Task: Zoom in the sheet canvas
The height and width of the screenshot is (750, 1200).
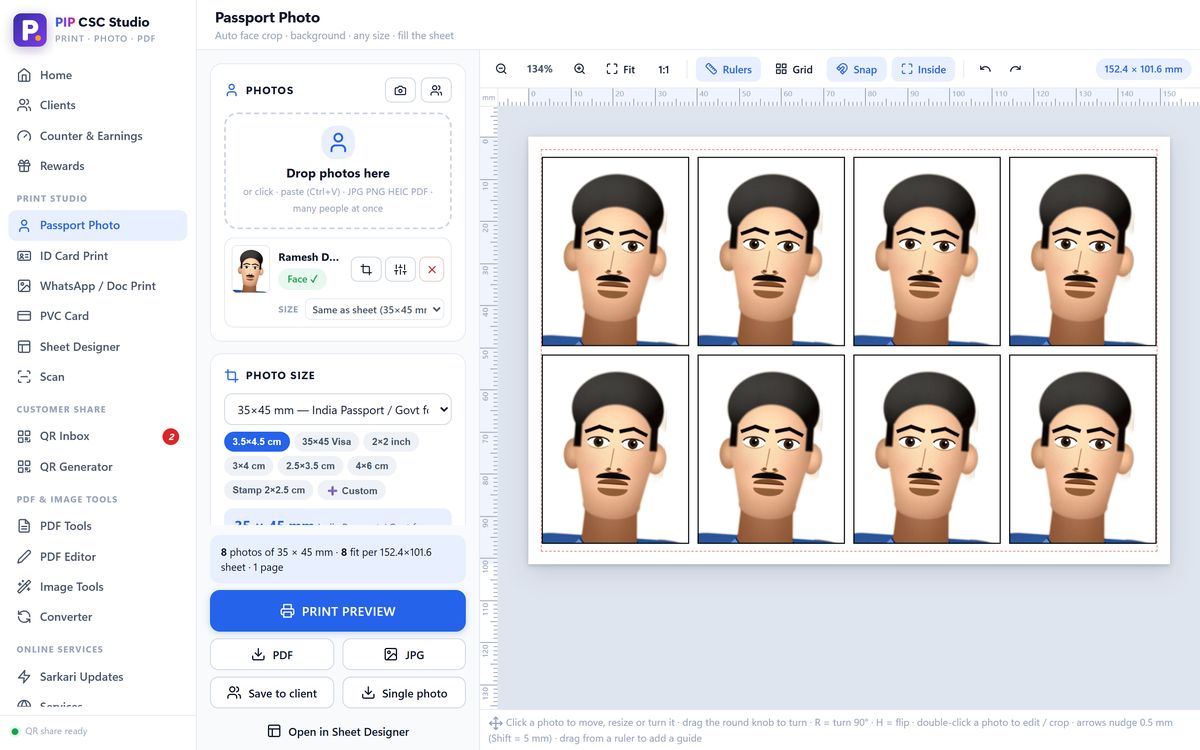Action: click(580, 69)
